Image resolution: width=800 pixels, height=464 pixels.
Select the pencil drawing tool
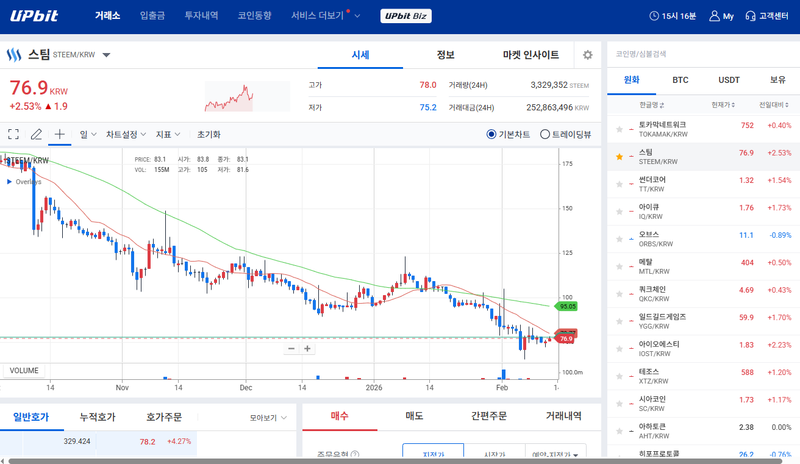tap(37, 134)
